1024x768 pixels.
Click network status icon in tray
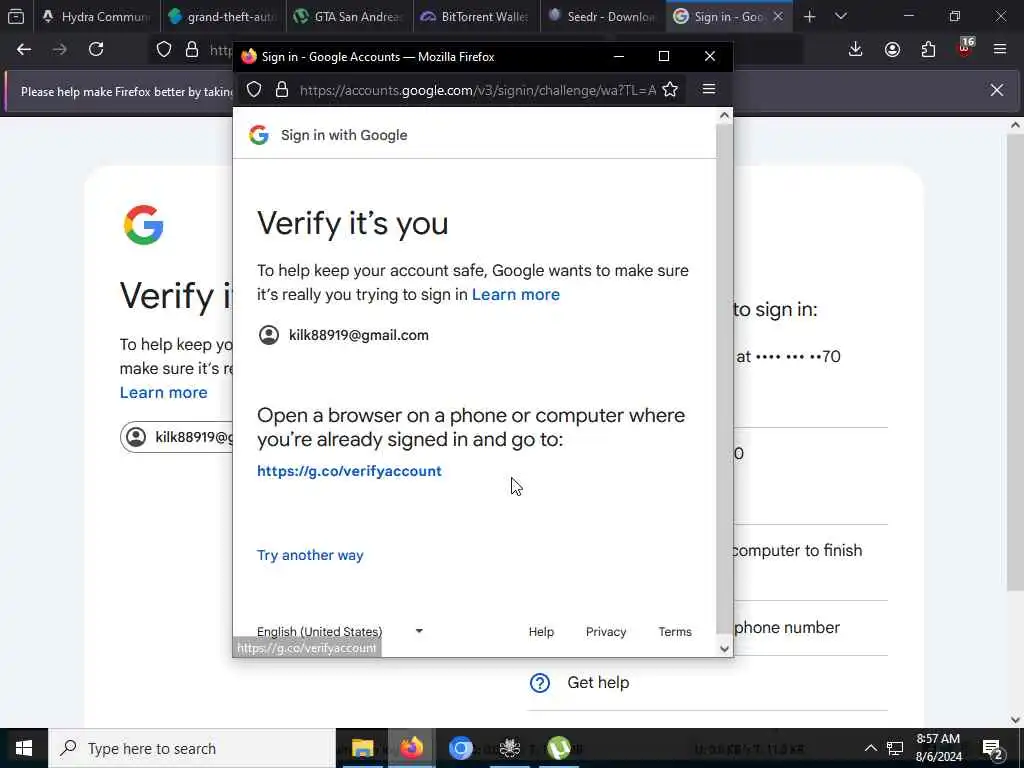895,748
